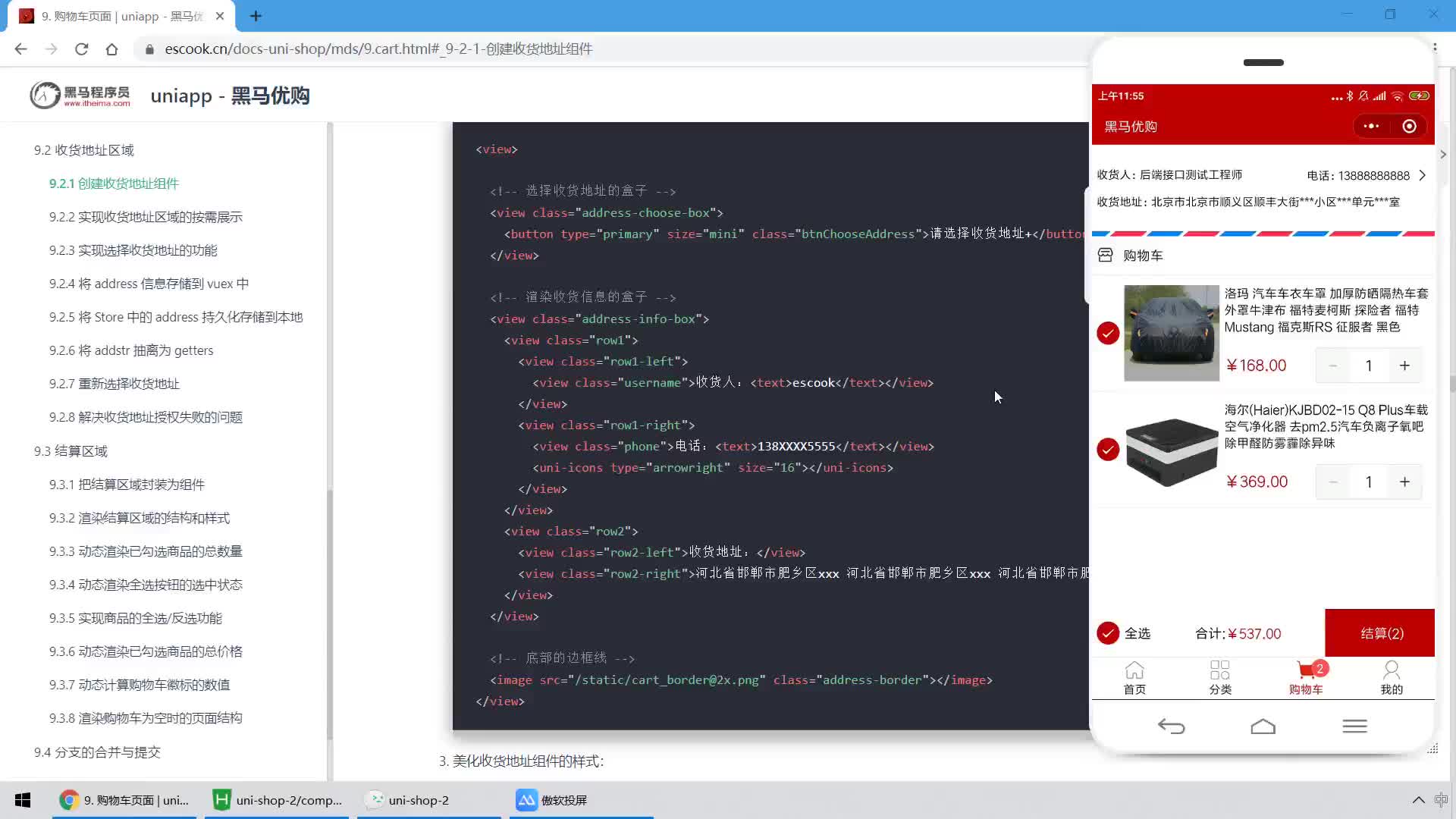Click the car cover product thumbnail

tap(1171, 333)
